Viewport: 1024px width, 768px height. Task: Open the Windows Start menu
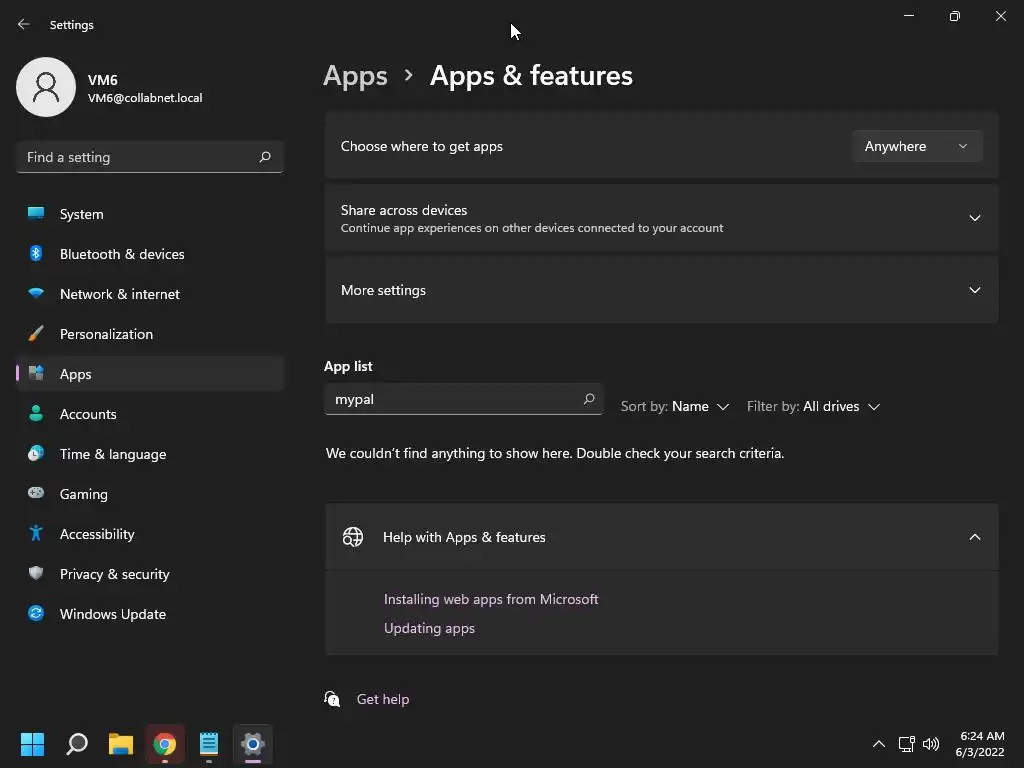33,744
